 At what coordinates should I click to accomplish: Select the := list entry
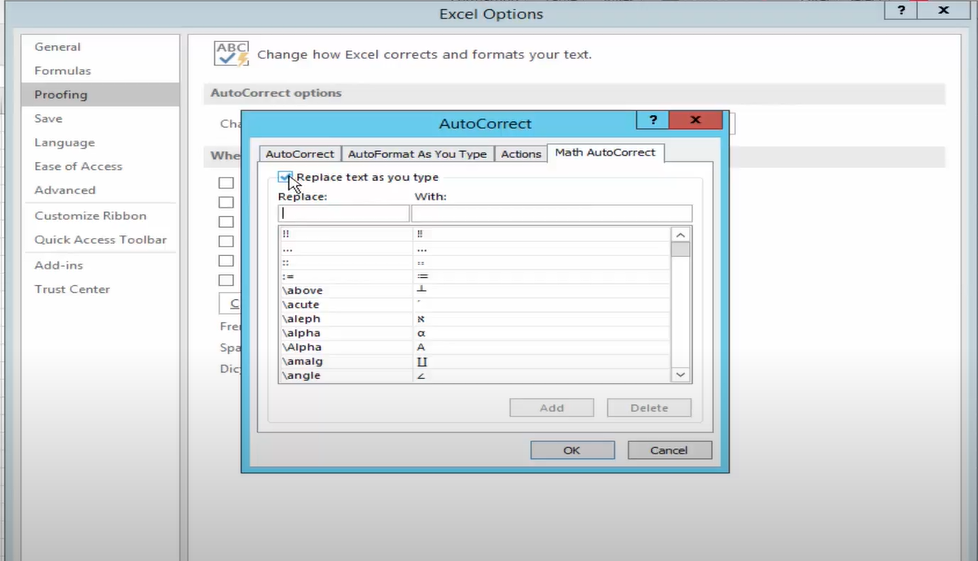pos(474,276)
